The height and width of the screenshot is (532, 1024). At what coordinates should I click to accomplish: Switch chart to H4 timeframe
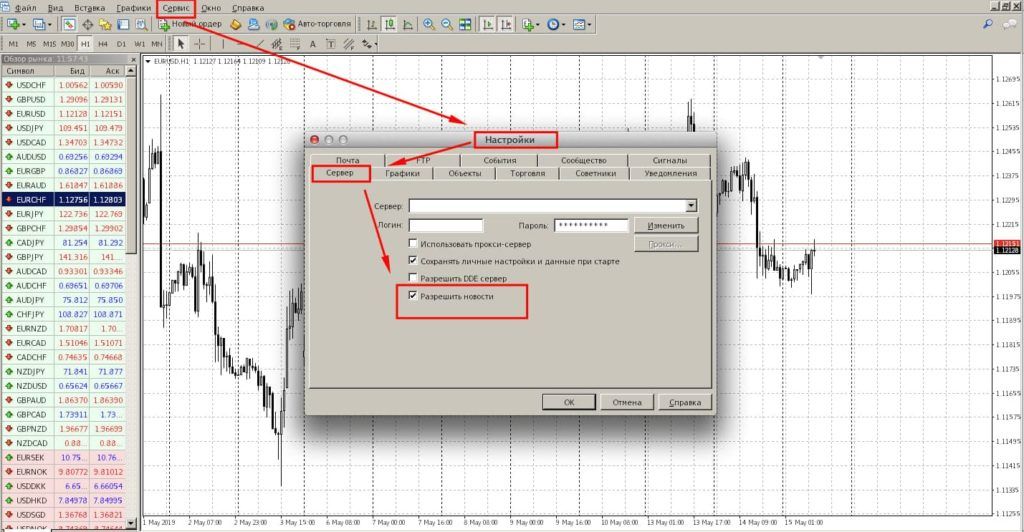(x=104, y=43)
